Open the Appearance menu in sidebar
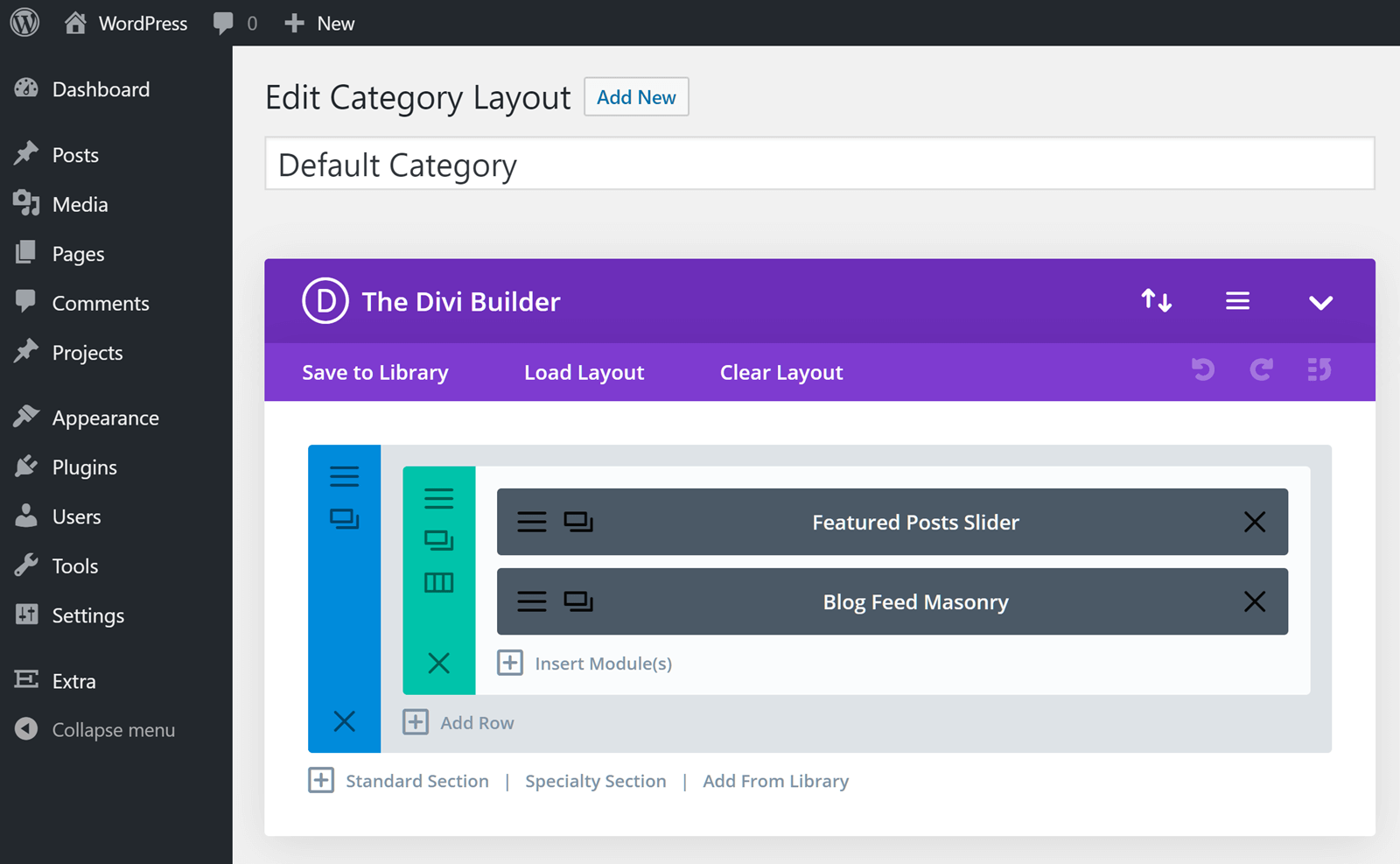The width and height of the screenshot is (1400, 864). (x=105, y=418)
